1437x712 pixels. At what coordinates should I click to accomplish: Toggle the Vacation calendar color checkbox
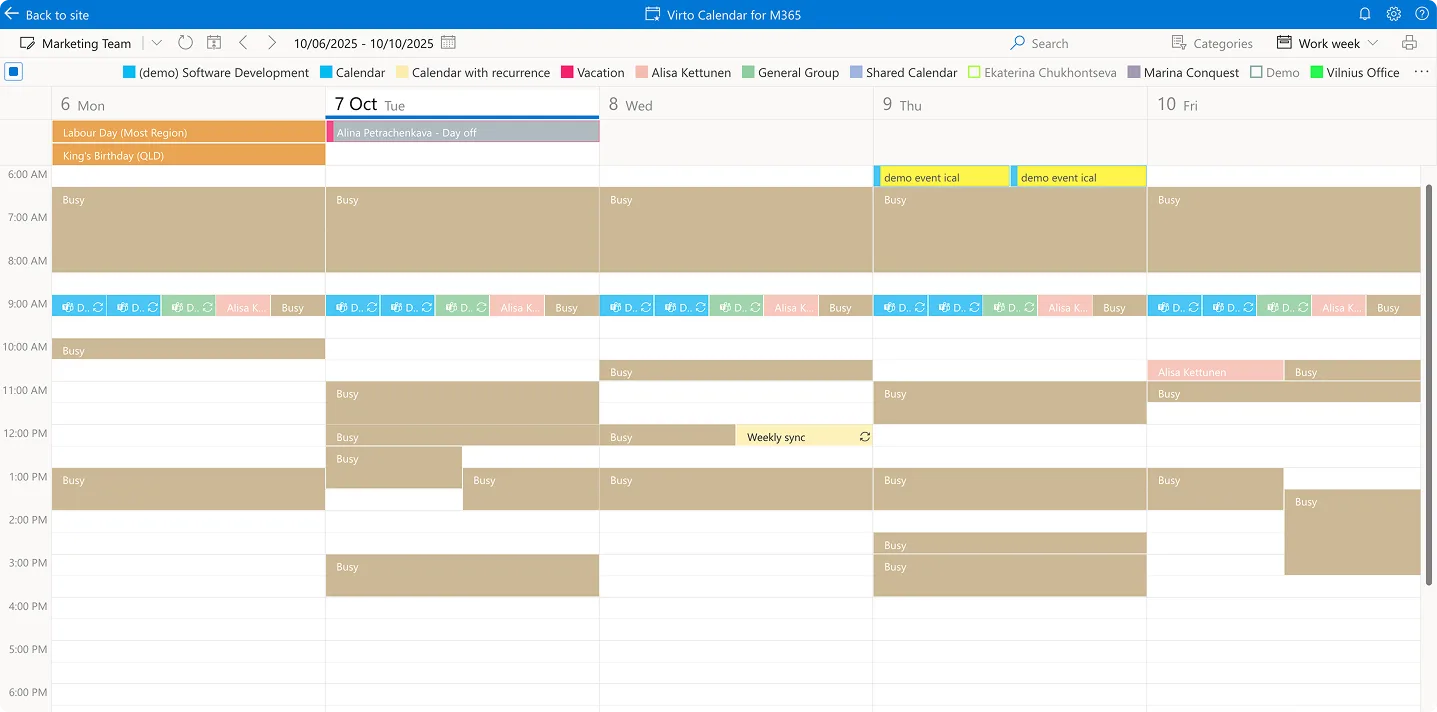[x=566, y=72]
